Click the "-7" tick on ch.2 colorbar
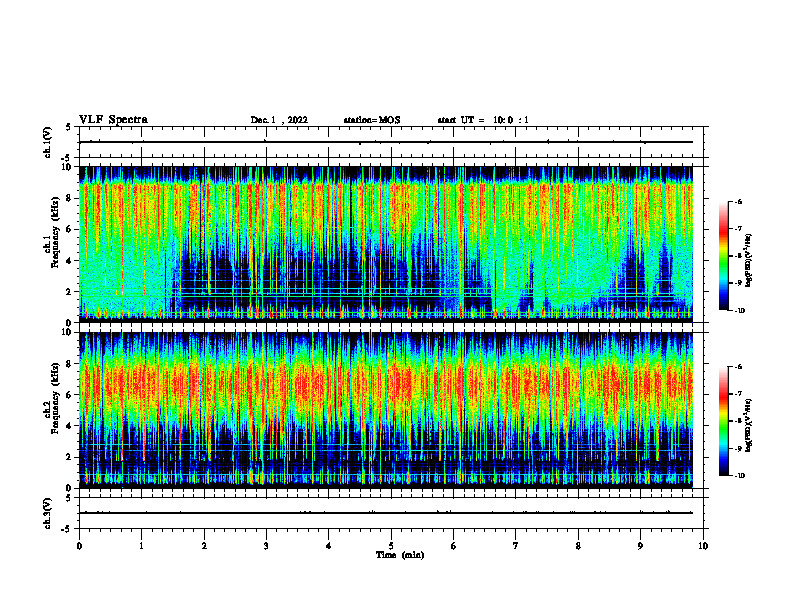This screenshot has width=792, height=612. click(738, 394)
